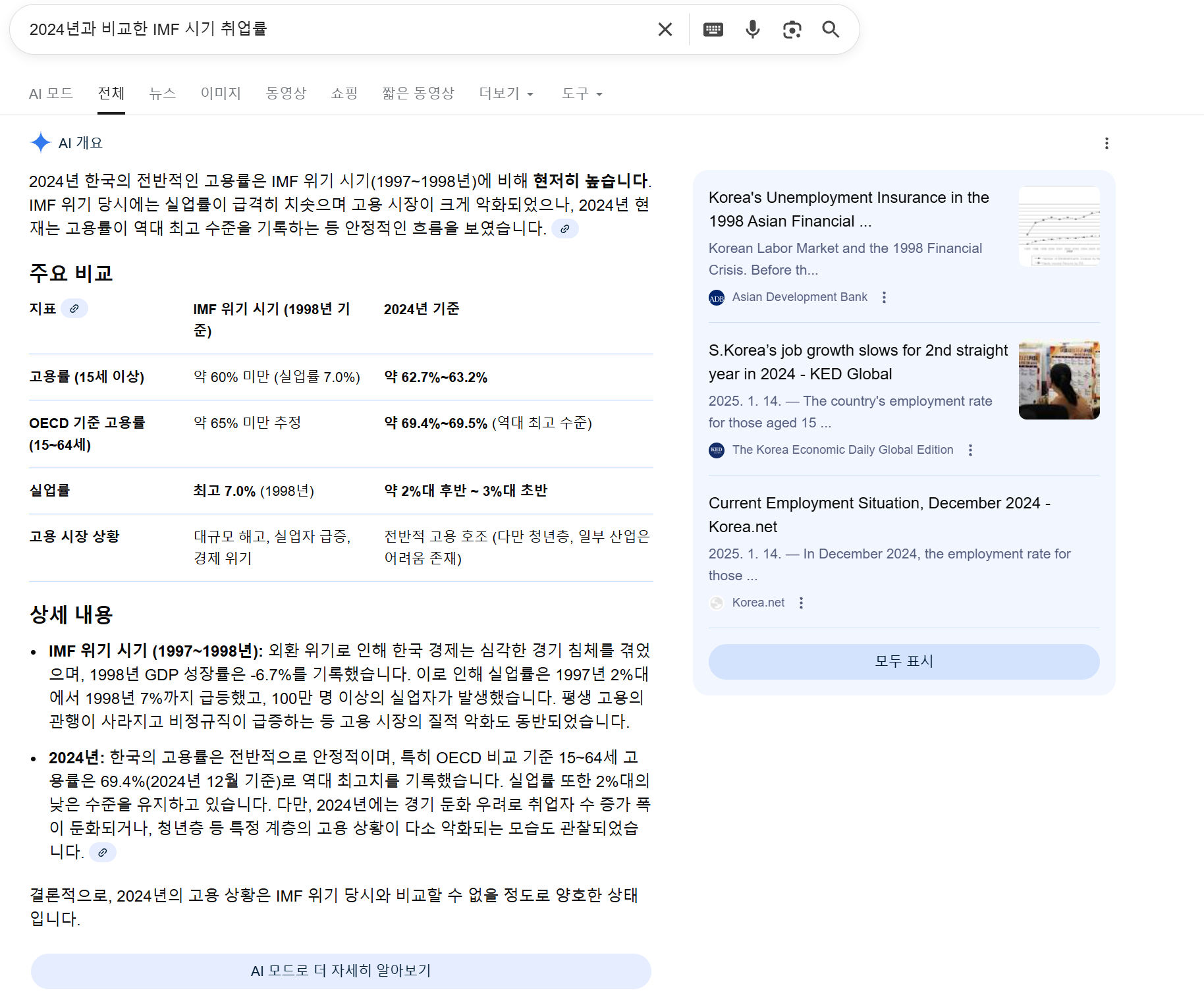Click the 모두 표시 button

[904, 661]
